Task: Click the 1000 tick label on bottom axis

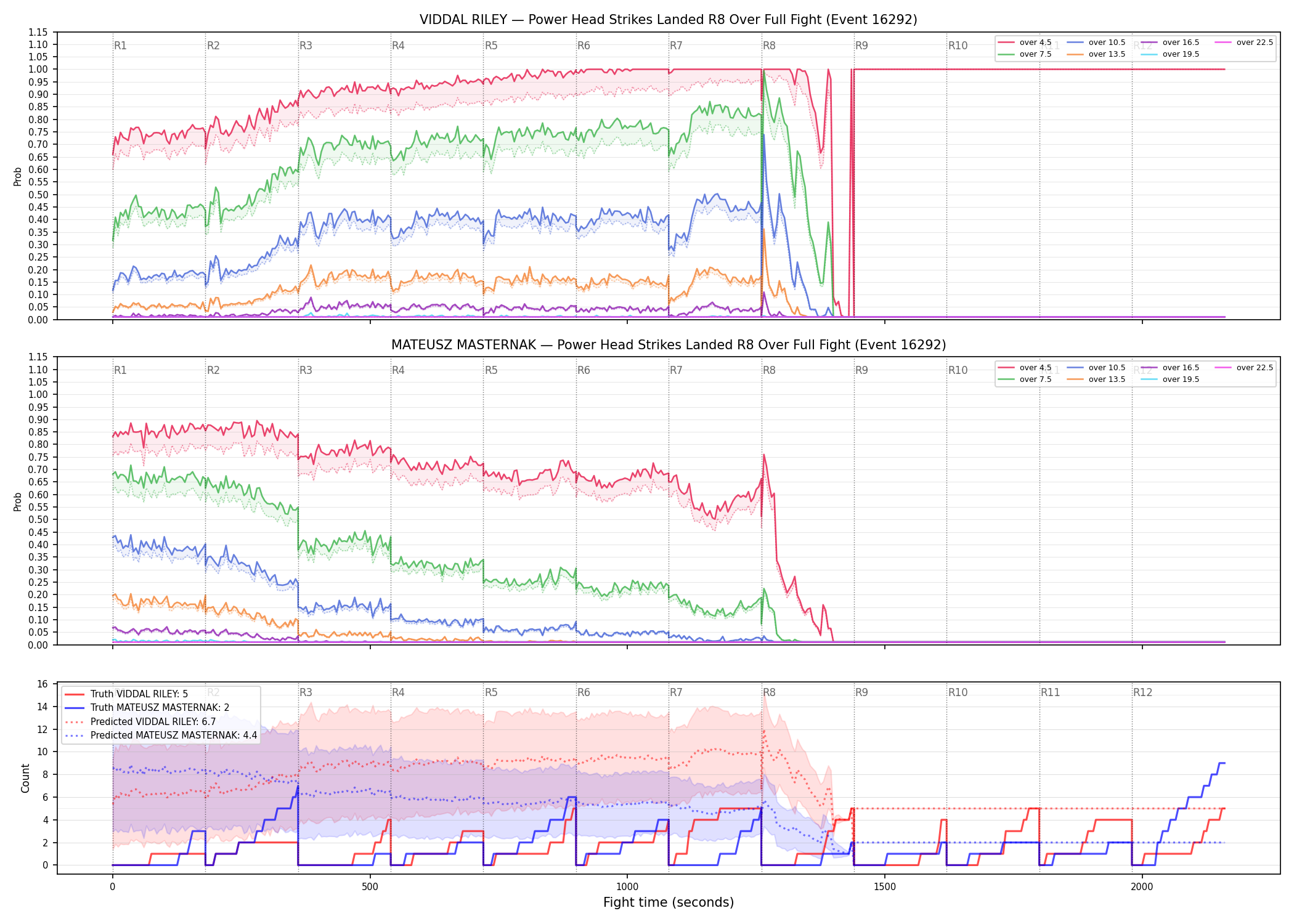Action: 627,886
